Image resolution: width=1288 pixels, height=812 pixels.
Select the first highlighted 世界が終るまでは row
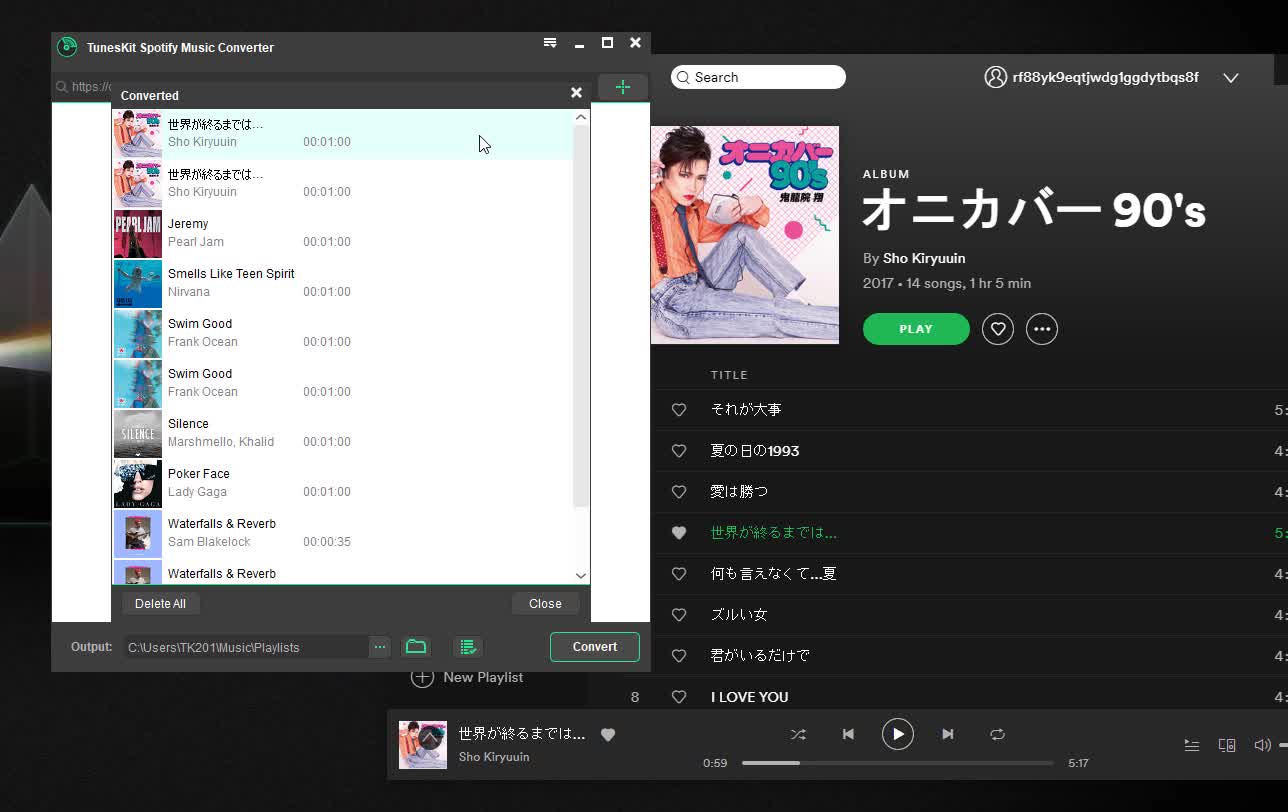[342, 134]
